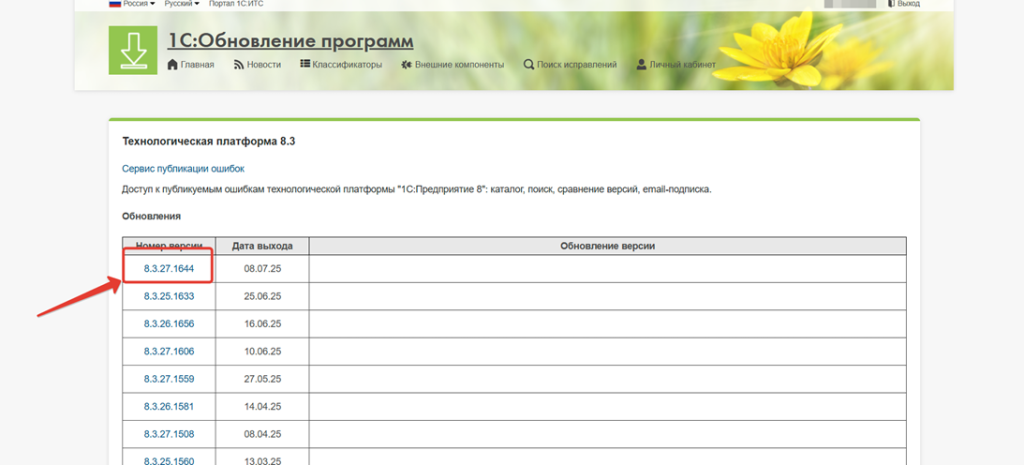
Task: Open Портал 1С:ИТС link
Action: pyautogui.click(x=236, y=3)
